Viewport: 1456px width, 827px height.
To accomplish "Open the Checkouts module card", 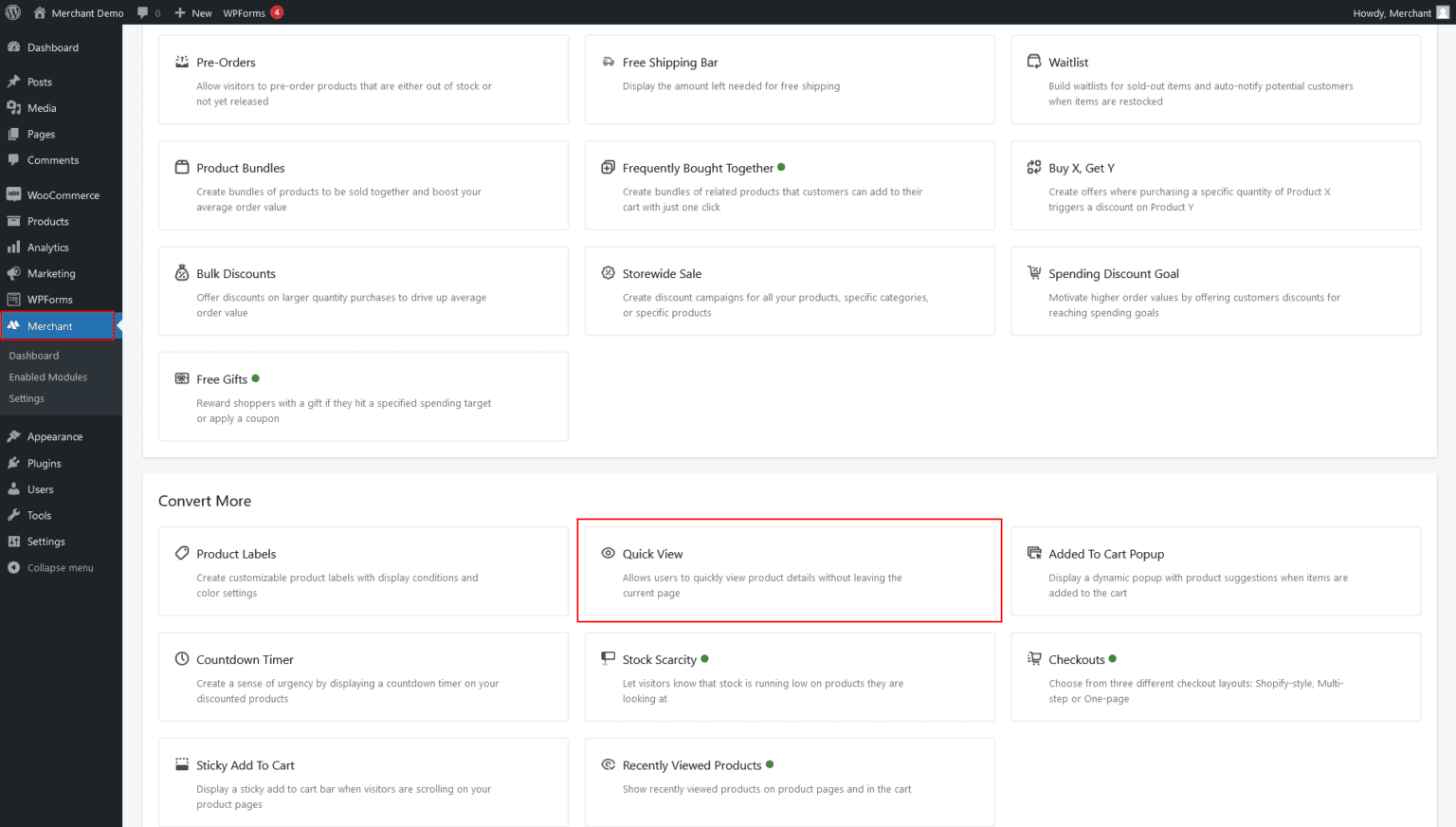I will 1076,660.
